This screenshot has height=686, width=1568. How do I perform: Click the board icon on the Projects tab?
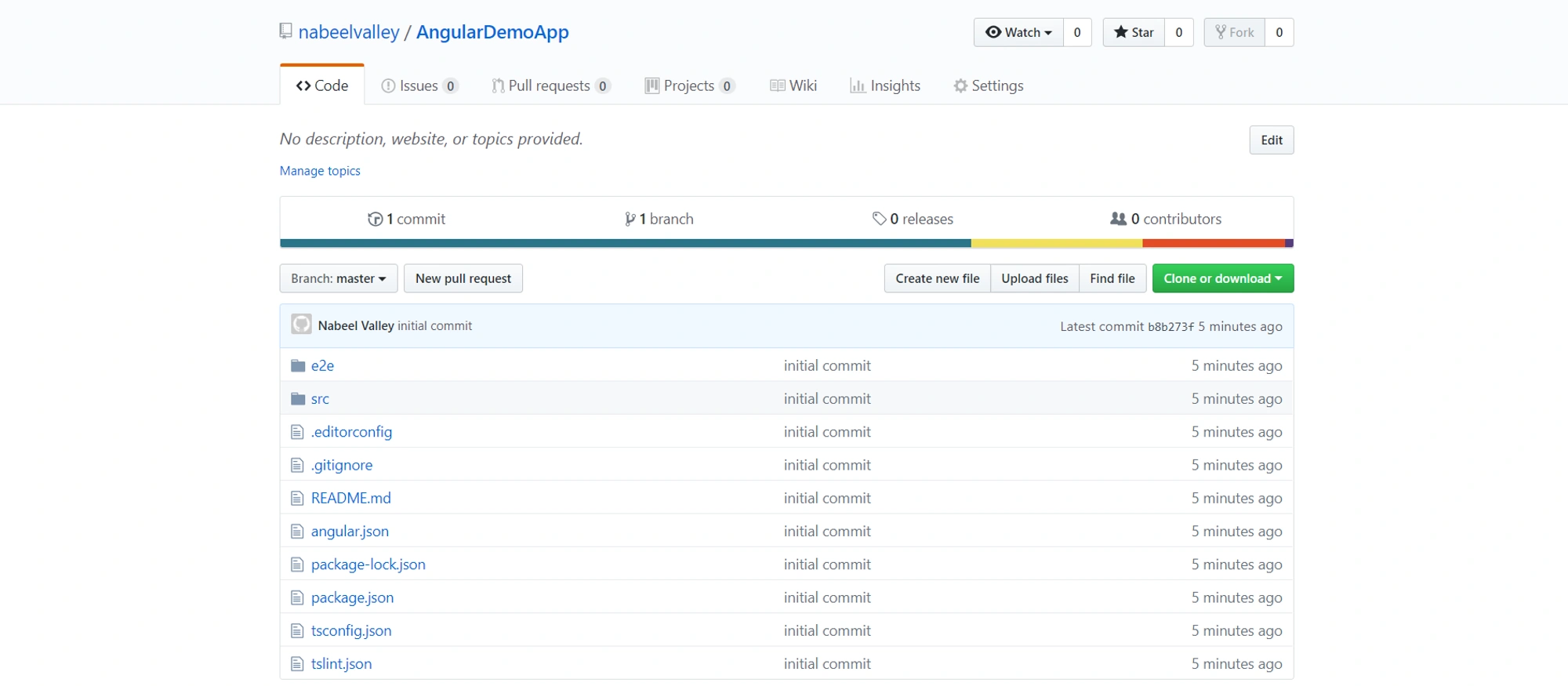tap(652, 85)
